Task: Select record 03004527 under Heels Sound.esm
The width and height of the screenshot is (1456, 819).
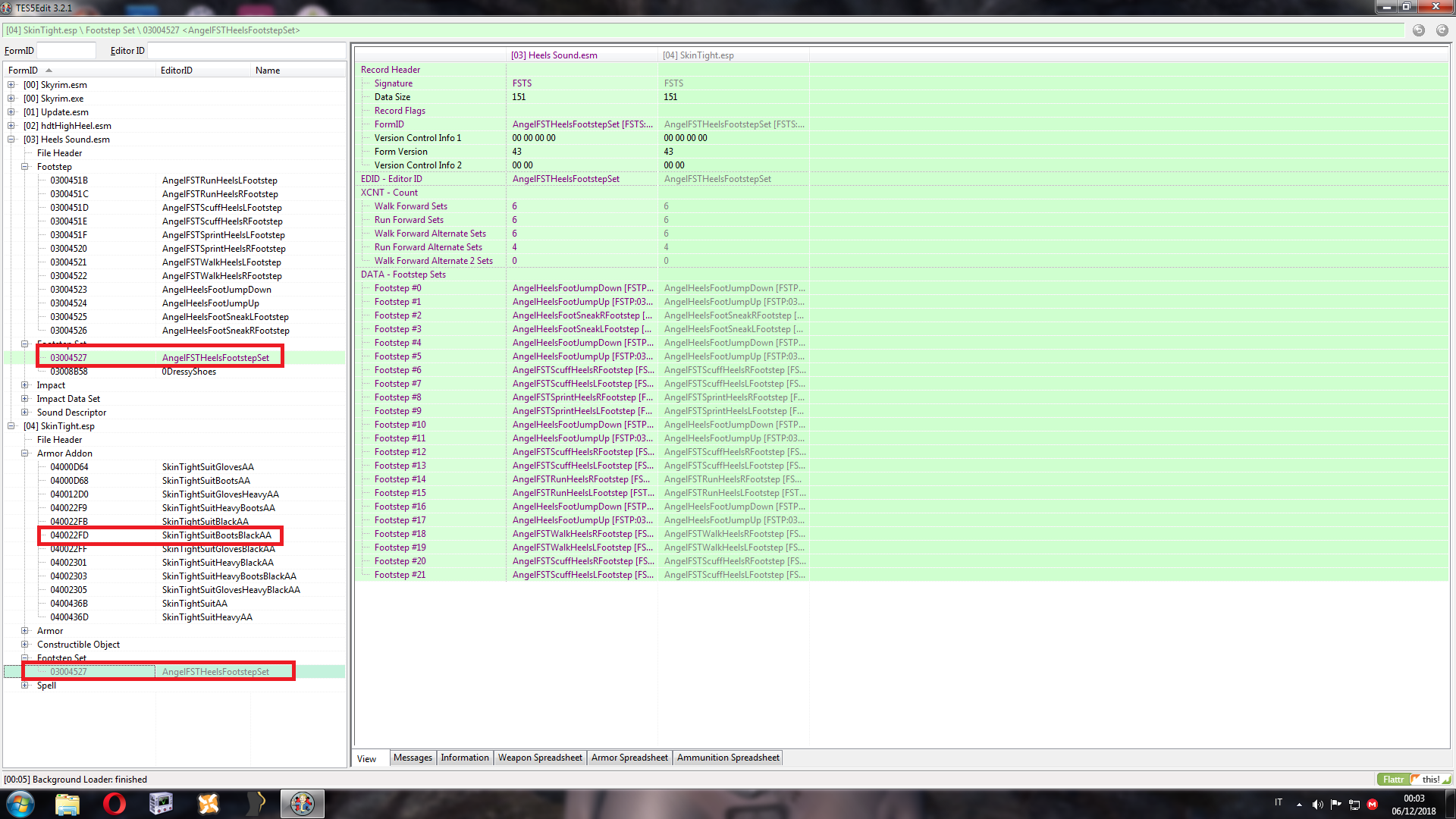Action: click(x=174, y=358)
